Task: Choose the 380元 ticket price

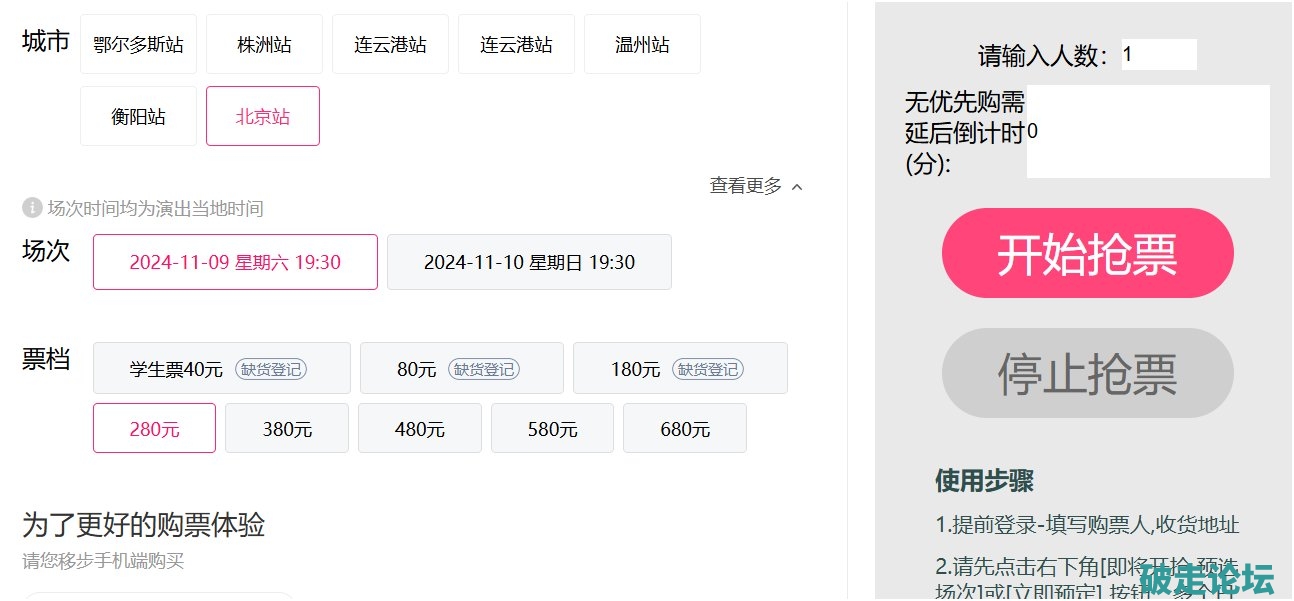Action: (287, 429)
